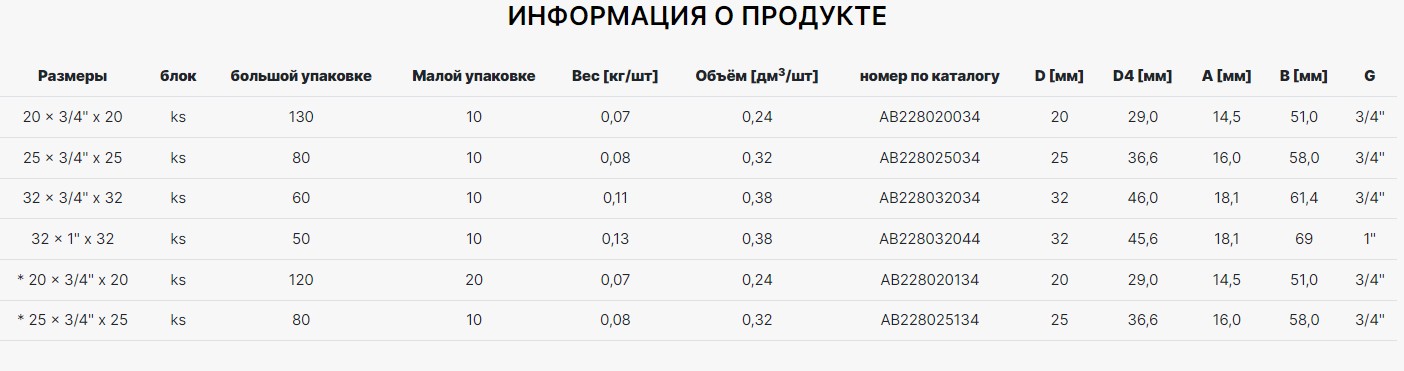Select the блок column header
Screen dimensions: 1404x371
click(178, 76)
